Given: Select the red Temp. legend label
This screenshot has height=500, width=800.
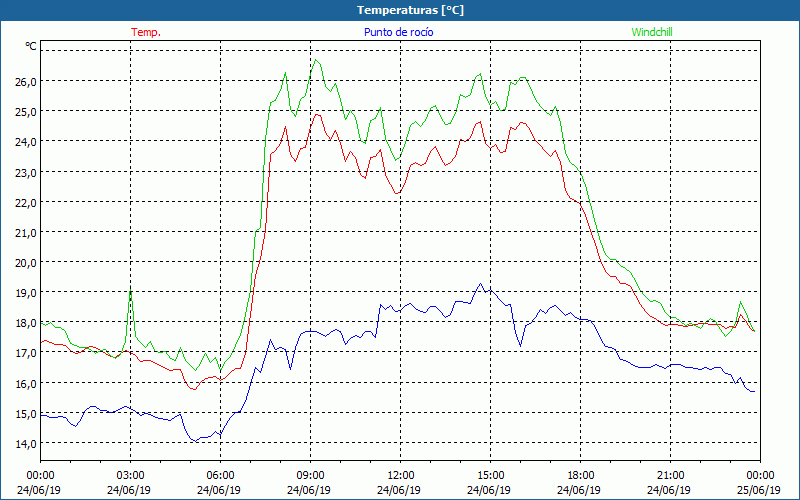Looking at the screenshot, I should 146,32.
